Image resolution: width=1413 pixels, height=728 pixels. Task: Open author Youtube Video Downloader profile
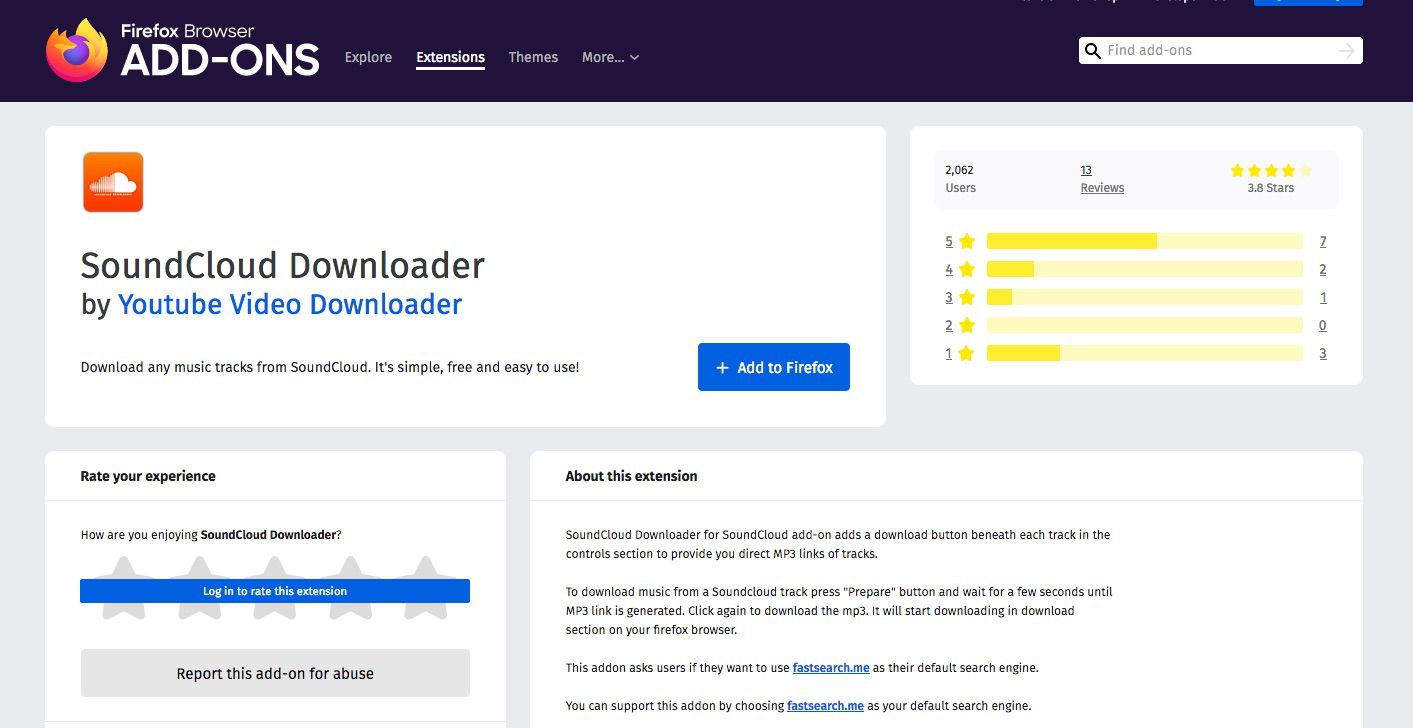click(x=290, y=304)
